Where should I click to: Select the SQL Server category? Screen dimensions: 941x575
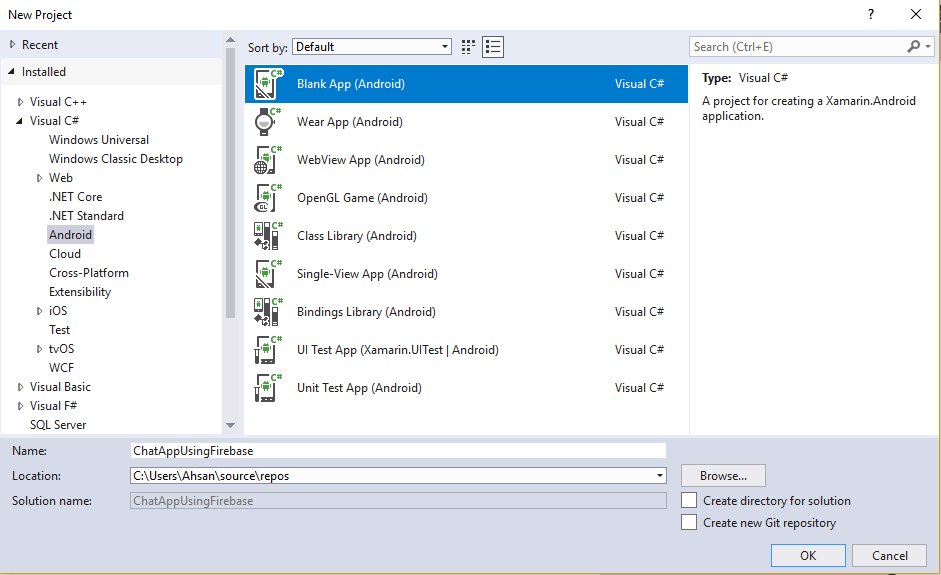(58, 425)
